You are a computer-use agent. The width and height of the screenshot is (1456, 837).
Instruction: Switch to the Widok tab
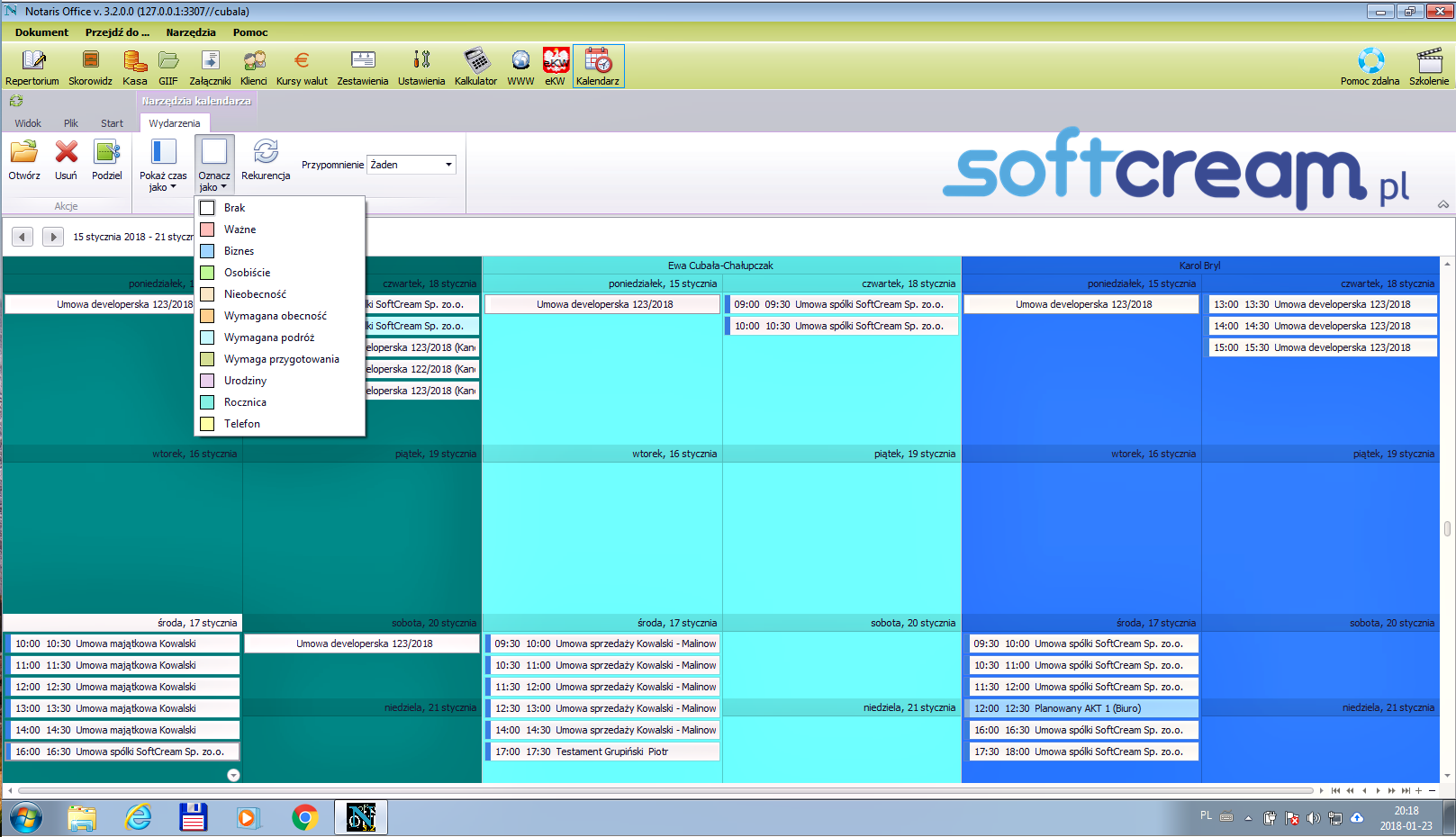tap(28, 123)
